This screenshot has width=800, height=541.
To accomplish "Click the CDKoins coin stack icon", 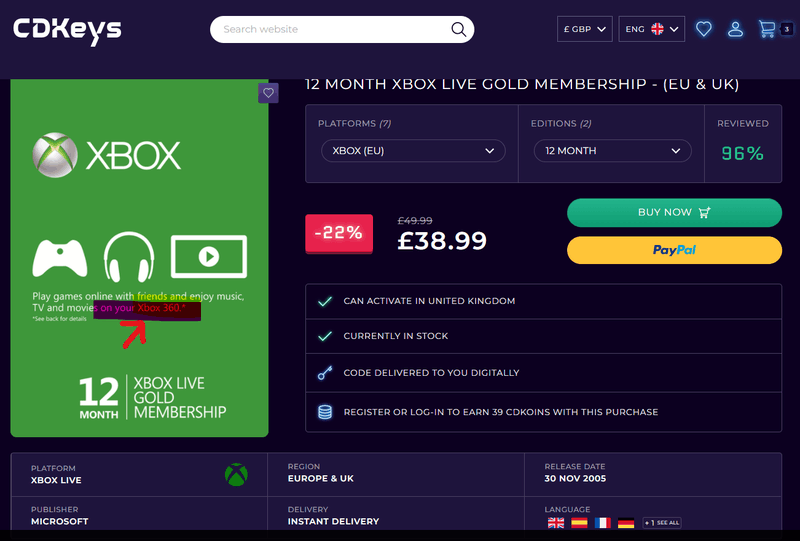I will pos(324,412).
